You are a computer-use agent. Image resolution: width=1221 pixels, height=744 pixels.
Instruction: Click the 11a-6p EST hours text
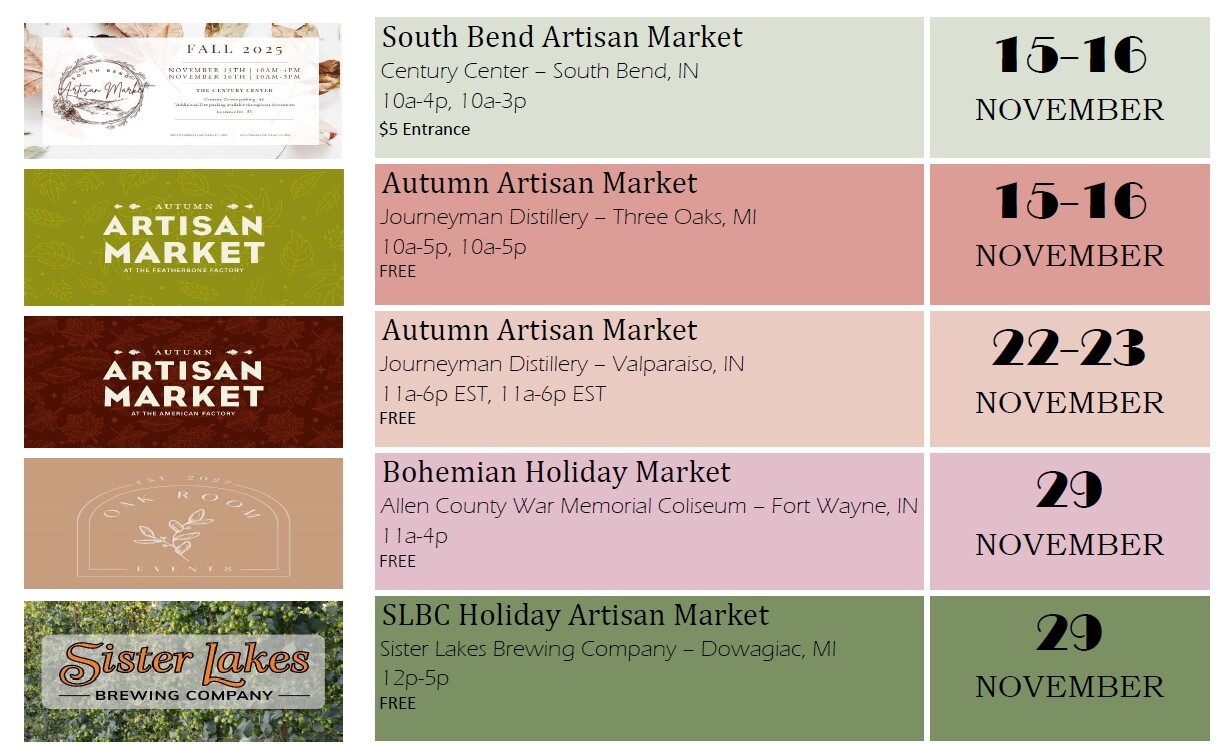pos(493,394)
